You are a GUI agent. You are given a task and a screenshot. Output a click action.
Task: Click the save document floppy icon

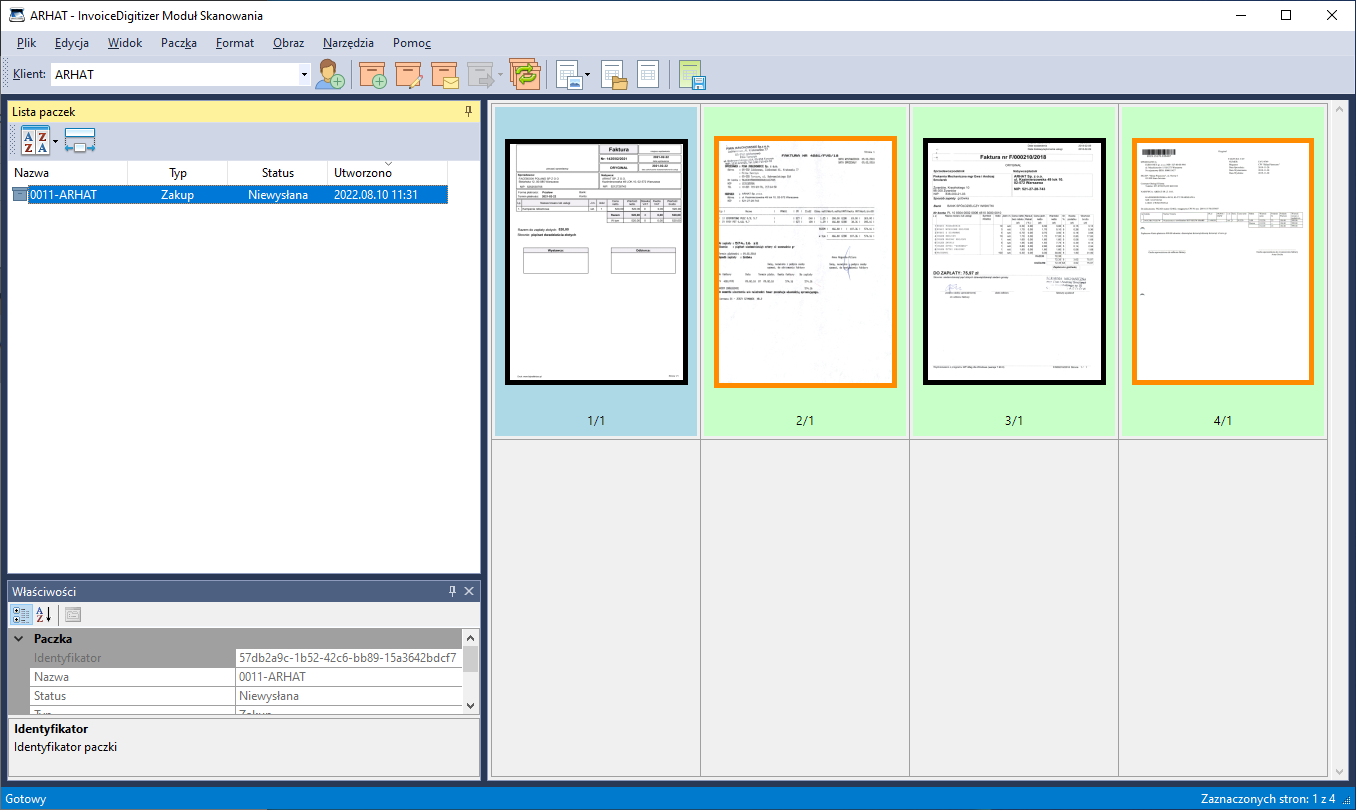pos(692,75)
